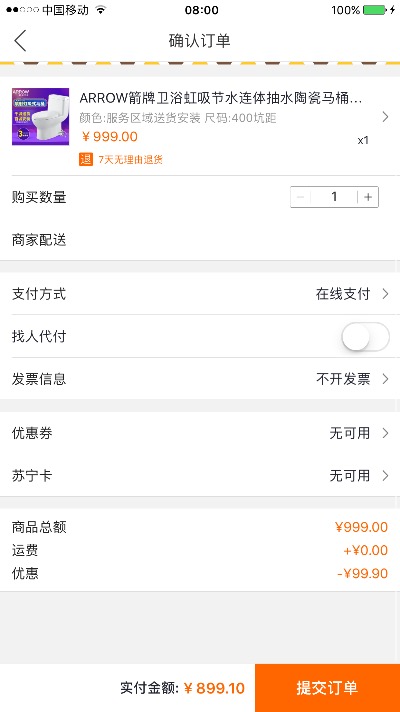Decrease quantity with the minus icon
Screen dimensions: 400x712
[300, 197]
